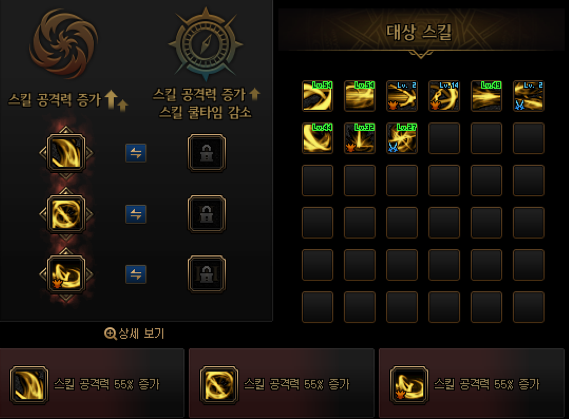The width and height of the screenshot is (569, 419).
Task: Choose the Lv.32 skill icon
Action: (x=360, y=138)
